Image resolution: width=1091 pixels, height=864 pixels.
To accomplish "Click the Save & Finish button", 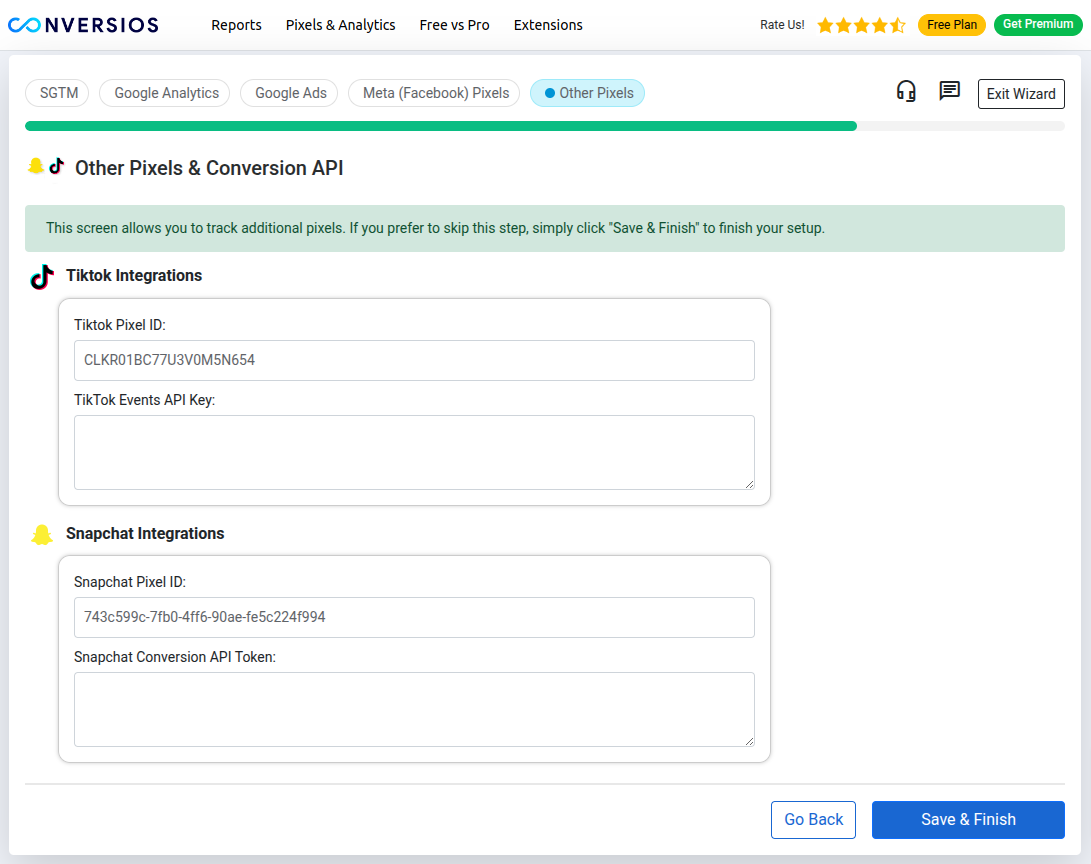I will click(968, 819).
